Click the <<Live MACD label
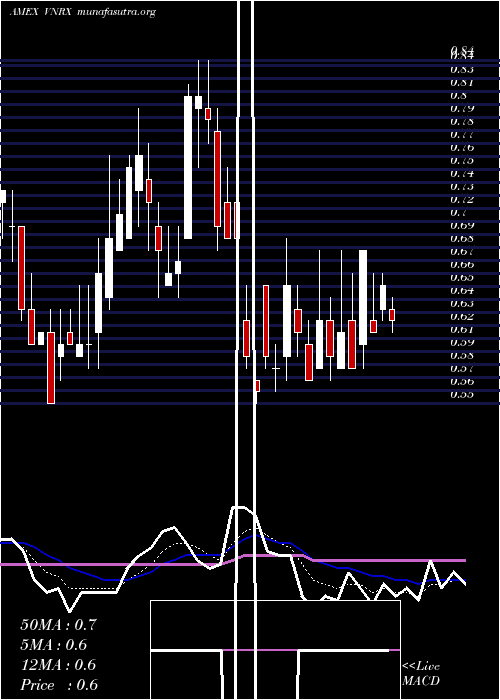This screenshot has width=500, height=700. click(x=421, y=674)
